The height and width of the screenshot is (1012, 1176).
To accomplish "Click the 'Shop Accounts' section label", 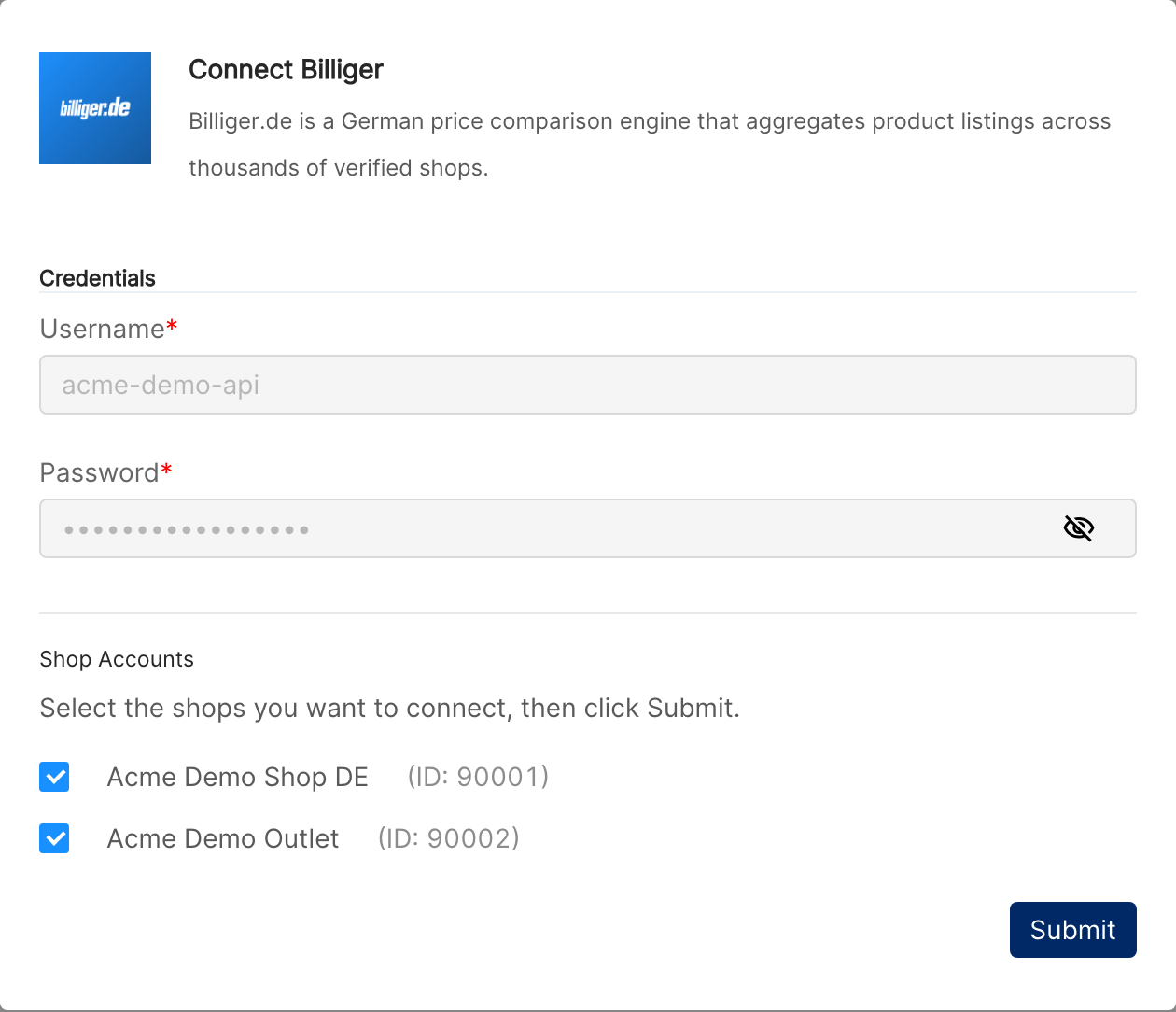I will point(117,659).
